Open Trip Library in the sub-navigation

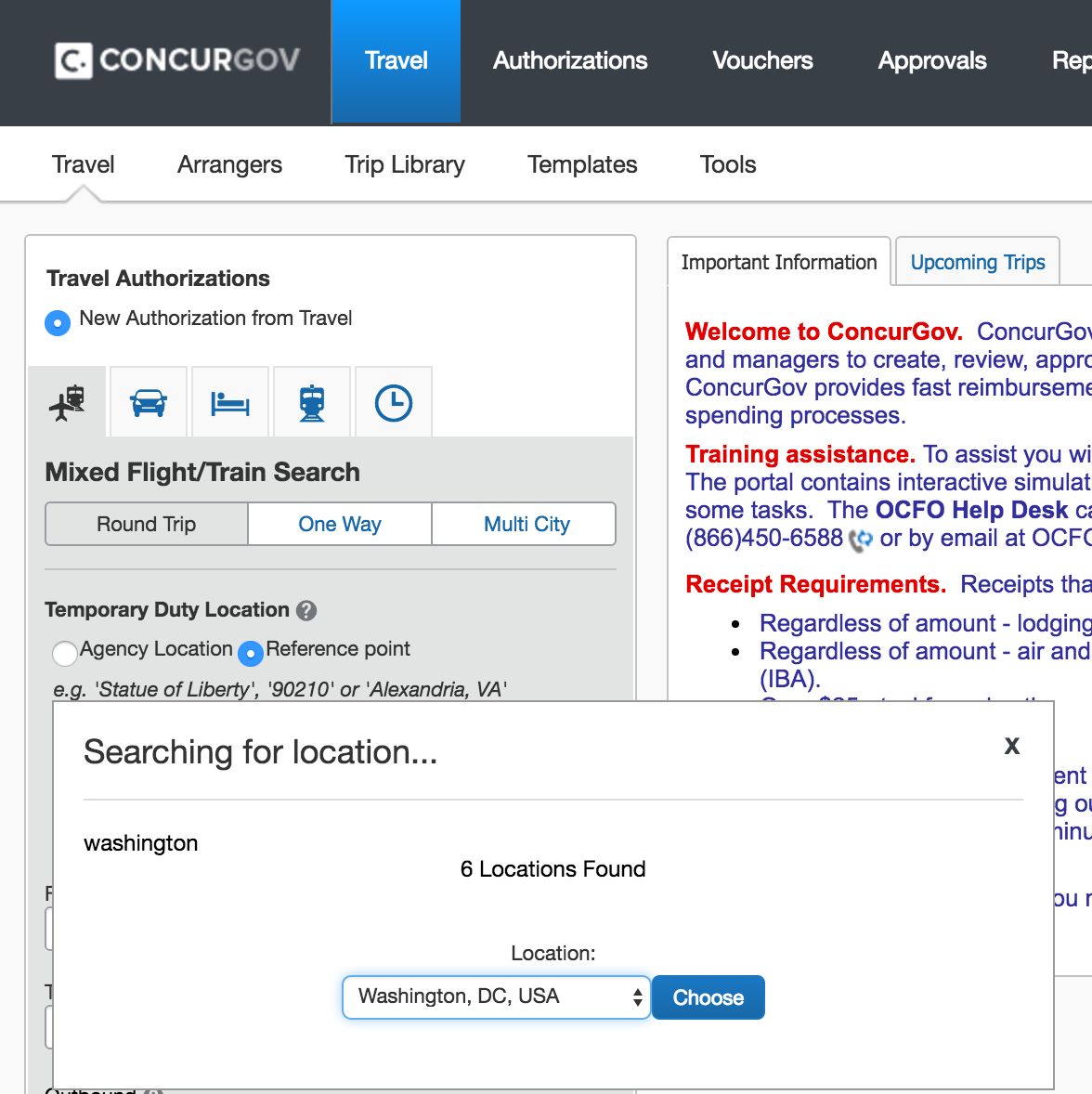coord(405,164)
